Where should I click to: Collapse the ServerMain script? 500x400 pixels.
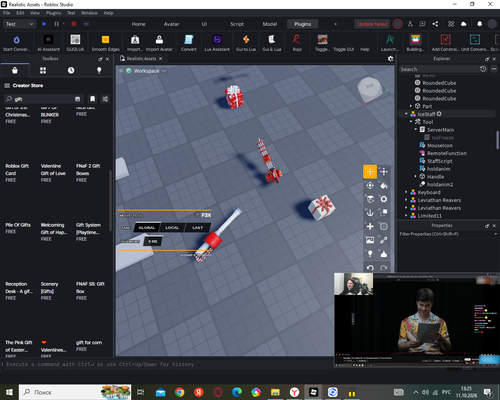point(415,130)
